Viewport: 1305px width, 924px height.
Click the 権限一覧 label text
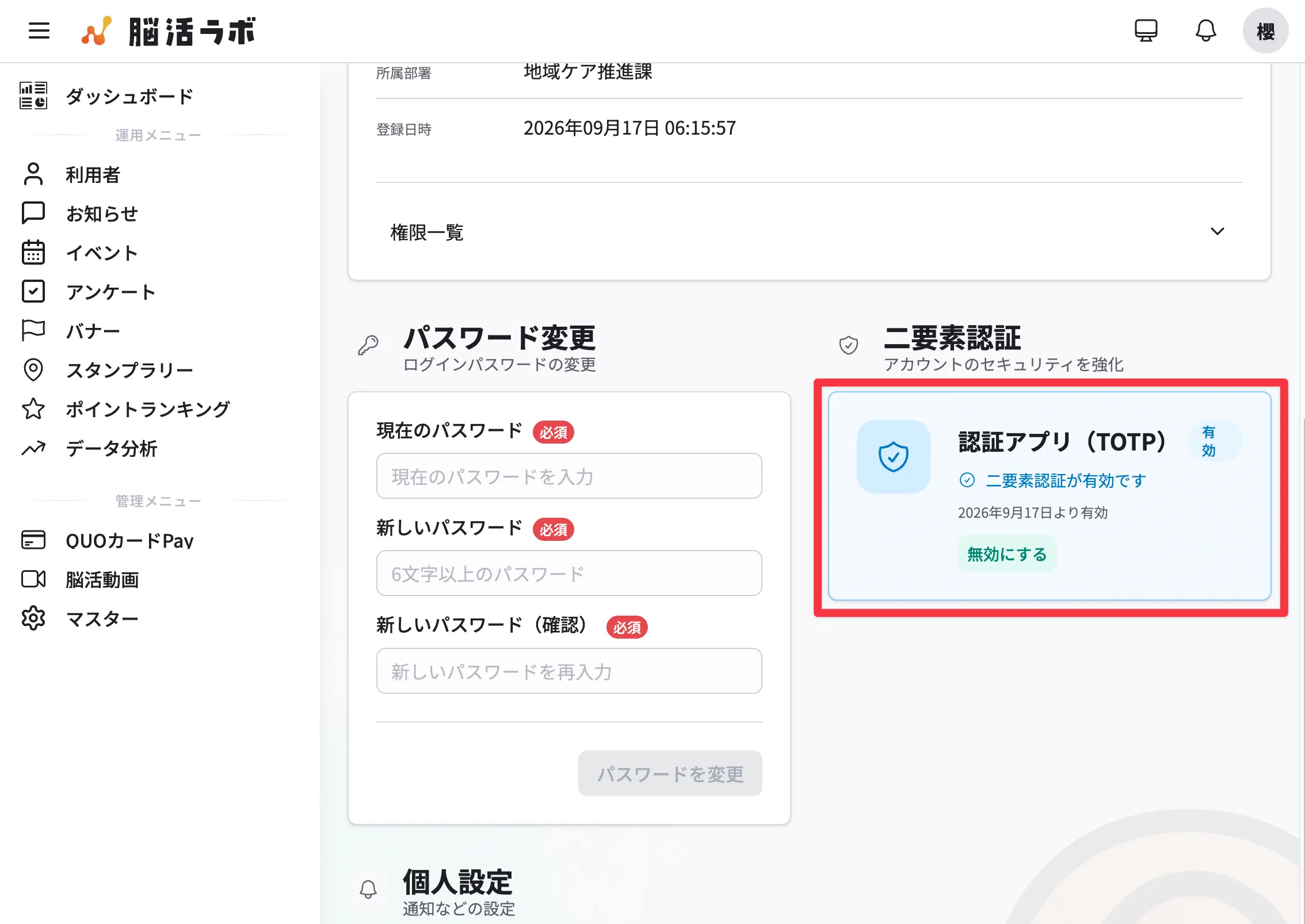pos(426,232)
